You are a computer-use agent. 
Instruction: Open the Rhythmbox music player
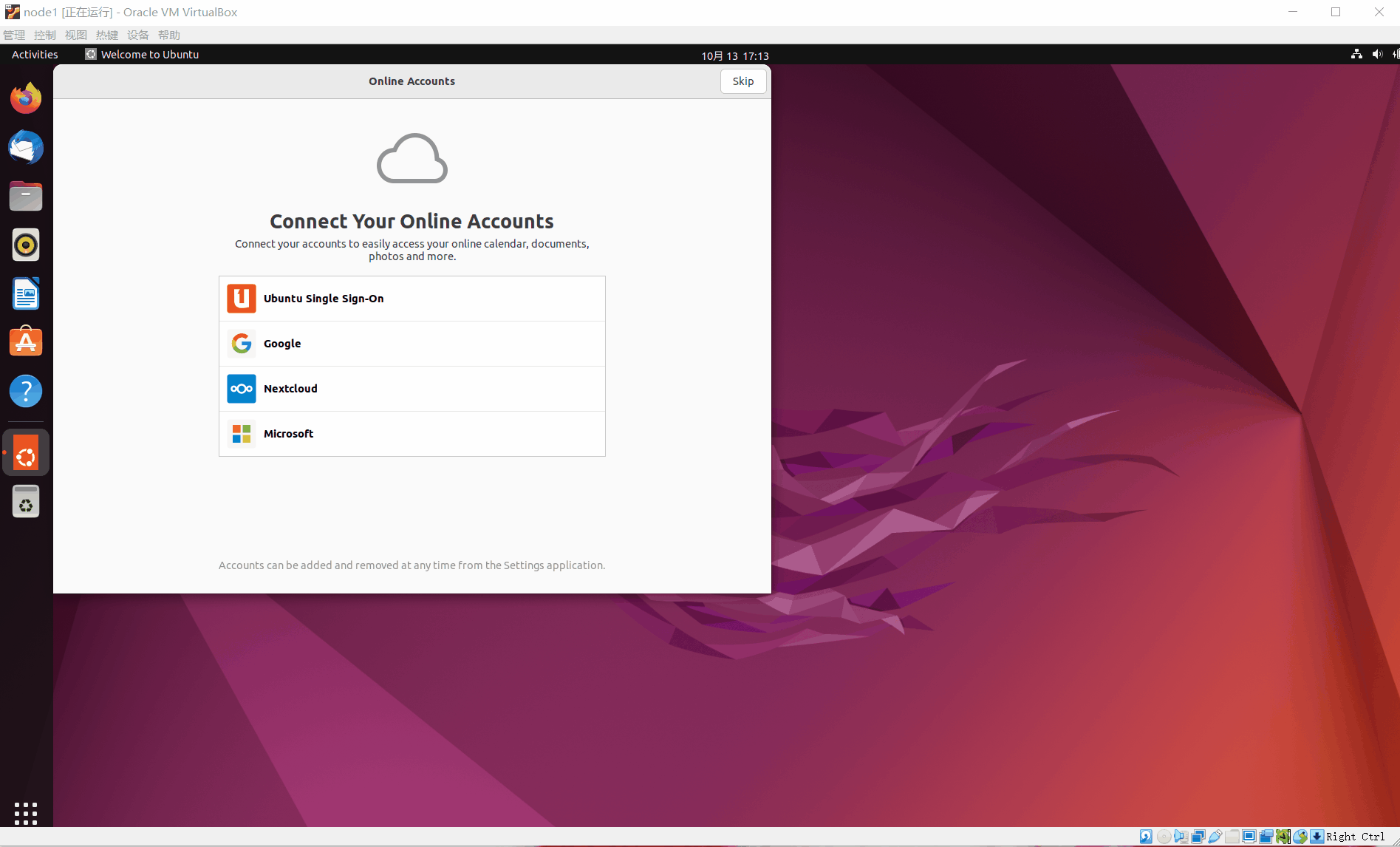tap(26, 245)
